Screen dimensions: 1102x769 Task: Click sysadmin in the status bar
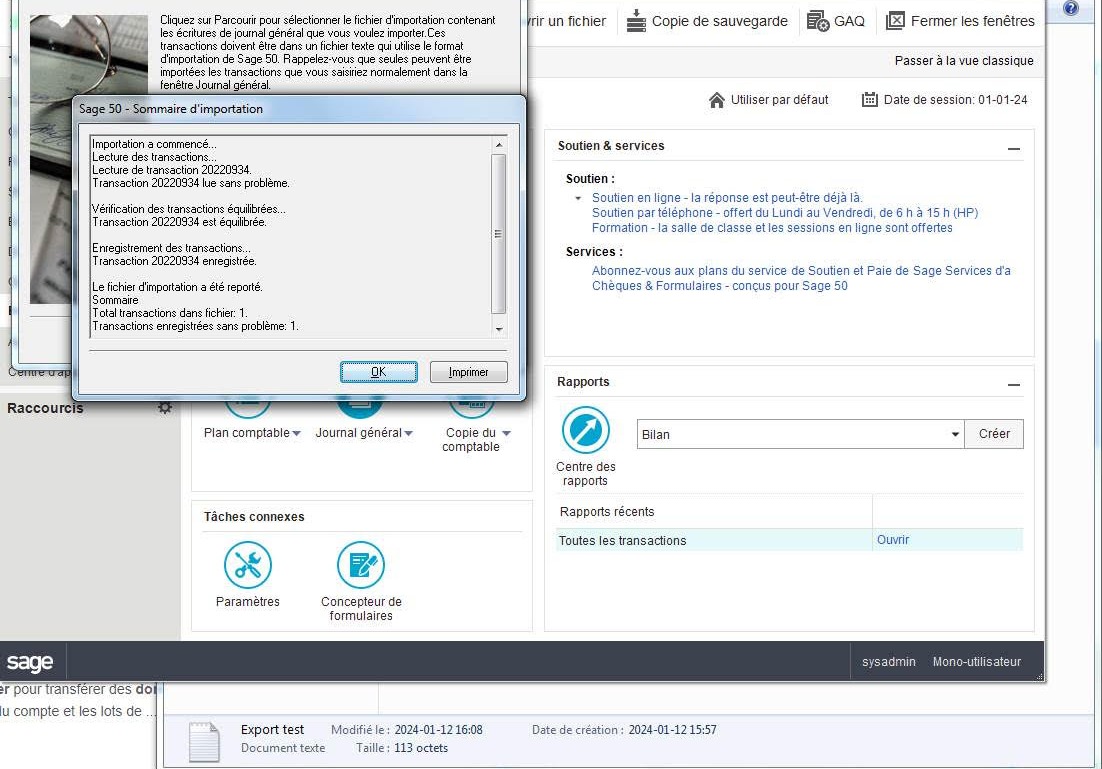pyautogui.click(x=888, y=662)
